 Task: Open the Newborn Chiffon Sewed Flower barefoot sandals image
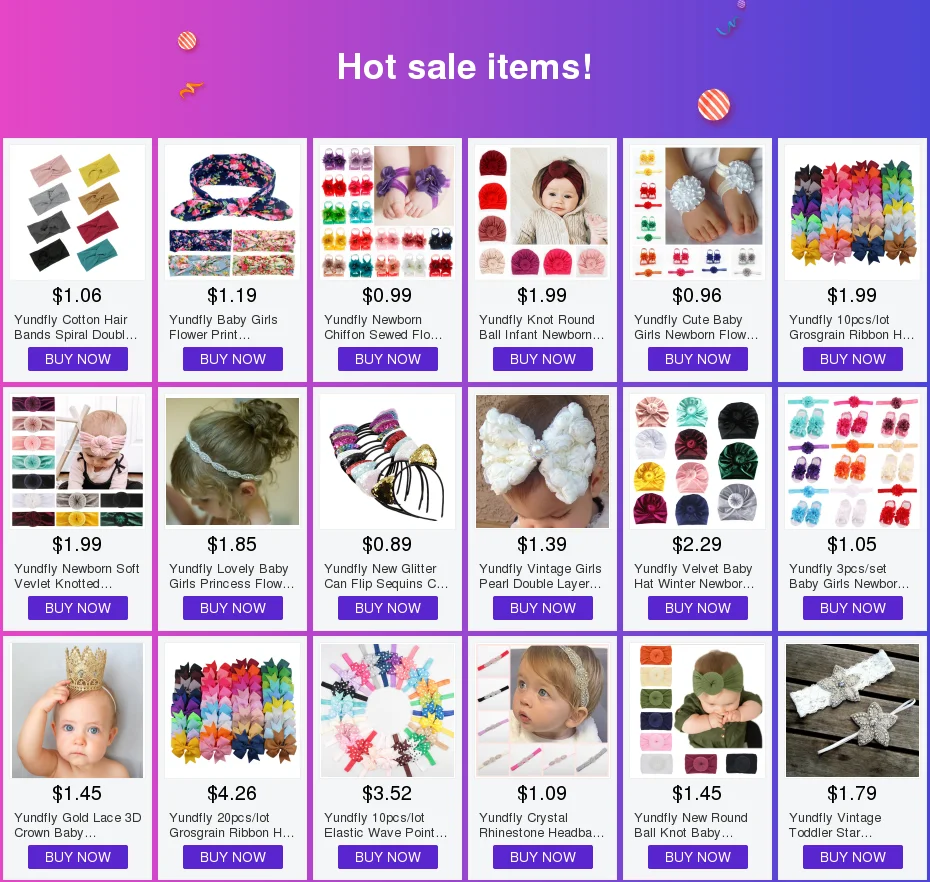click(387, 212)
